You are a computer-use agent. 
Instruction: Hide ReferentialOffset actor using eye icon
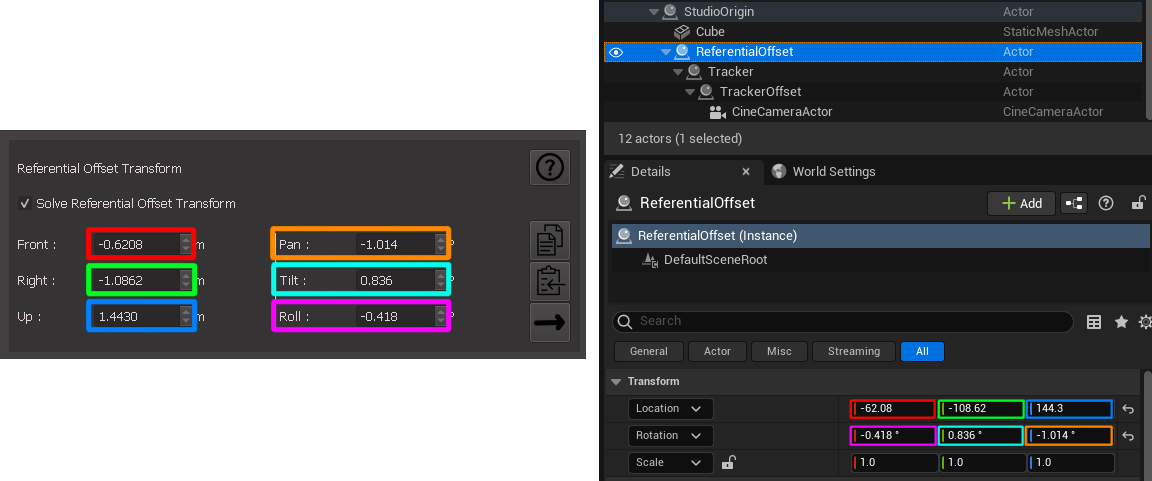point(616,52)
